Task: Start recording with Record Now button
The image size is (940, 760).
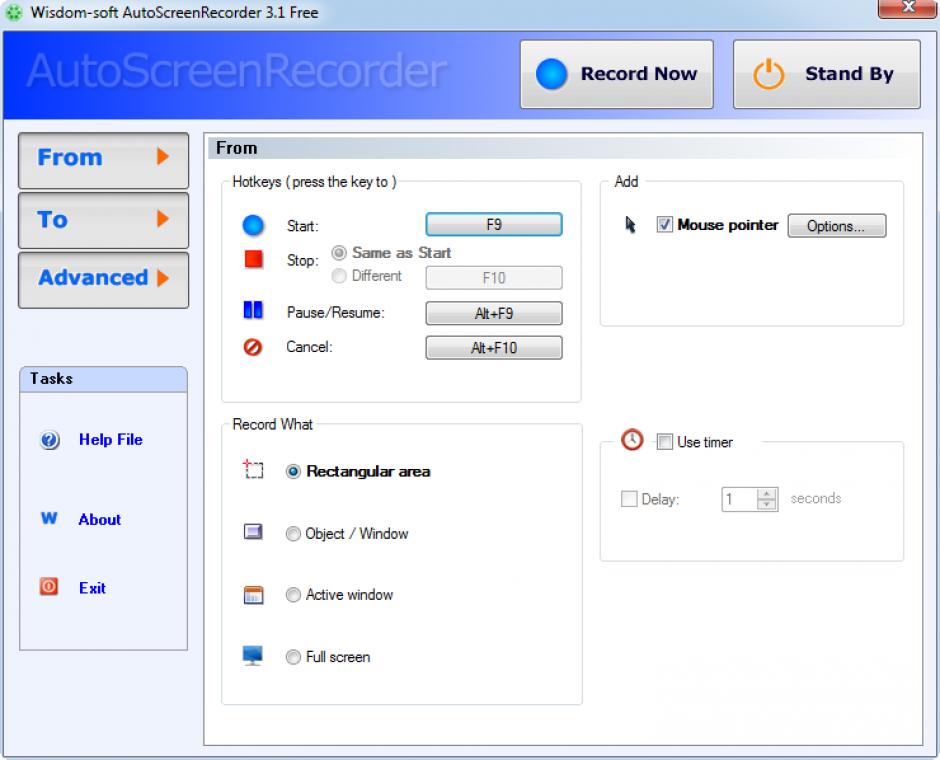Action: point(617,74)
